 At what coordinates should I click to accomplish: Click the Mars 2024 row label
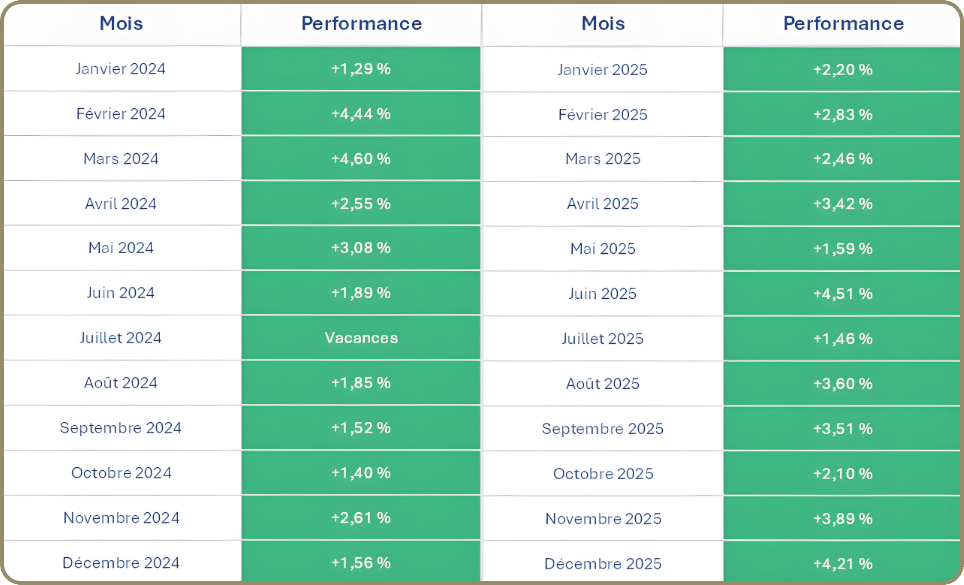point(121,159)
